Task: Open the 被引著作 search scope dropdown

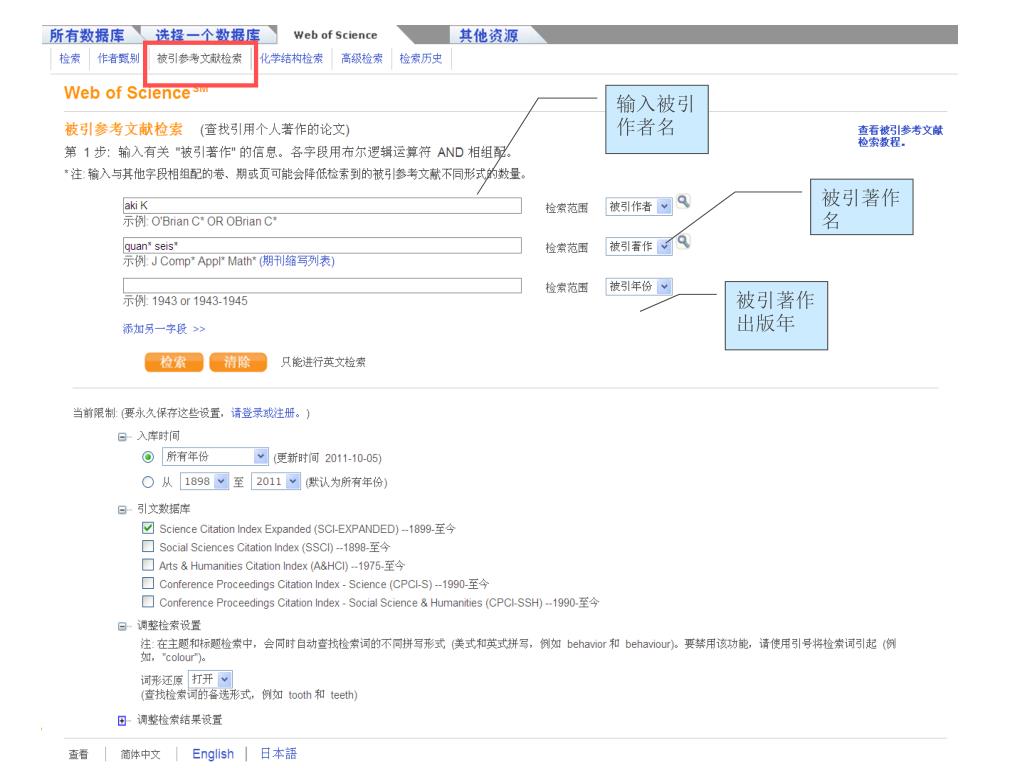Action: (x=639, y=246)
